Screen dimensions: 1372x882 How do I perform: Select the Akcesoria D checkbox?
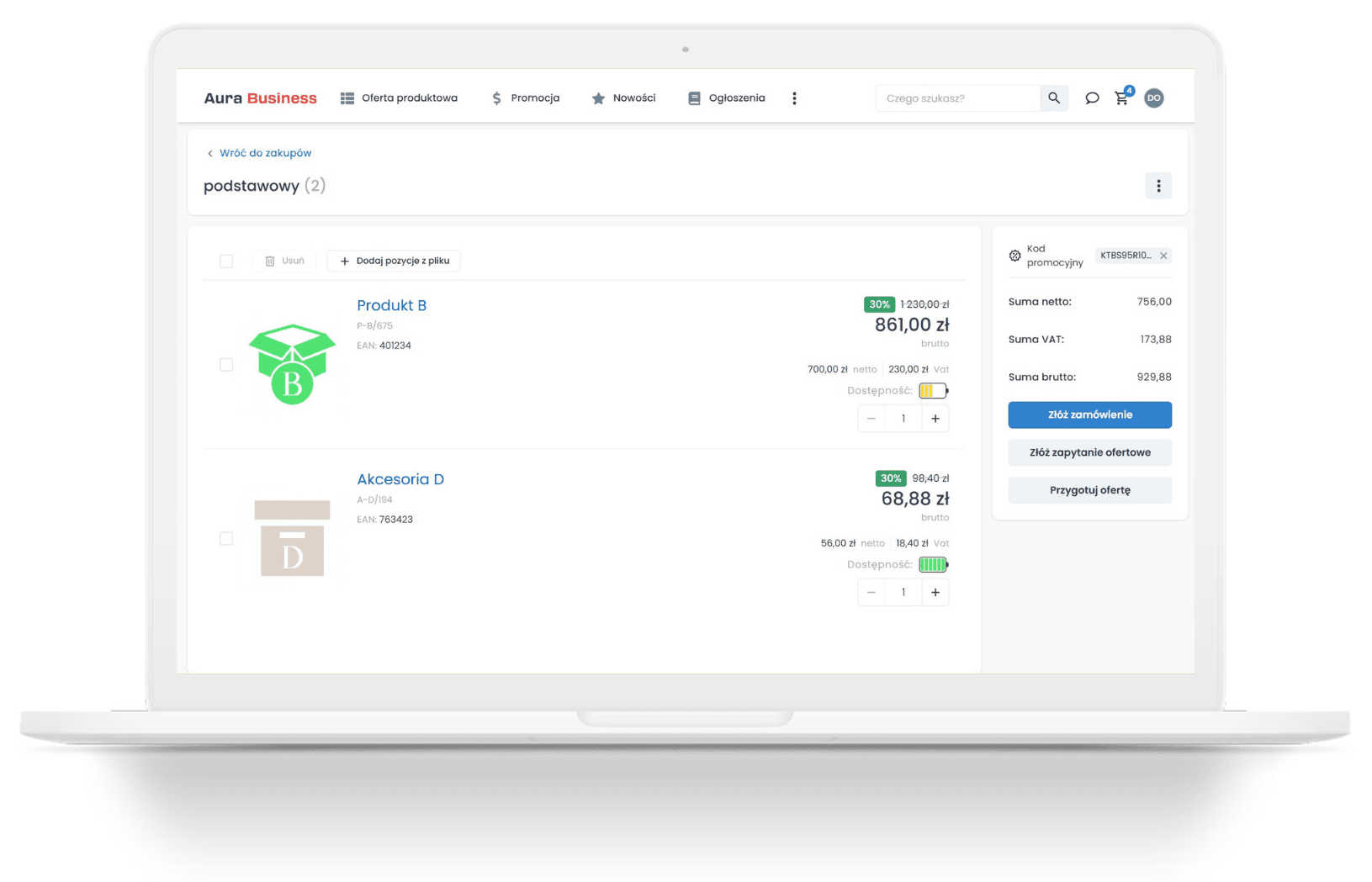click(226, 539)
